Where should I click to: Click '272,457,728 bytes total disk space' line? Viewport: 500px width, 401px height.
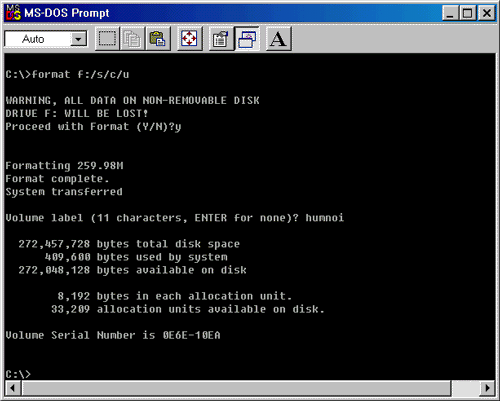tap(129, 244)
